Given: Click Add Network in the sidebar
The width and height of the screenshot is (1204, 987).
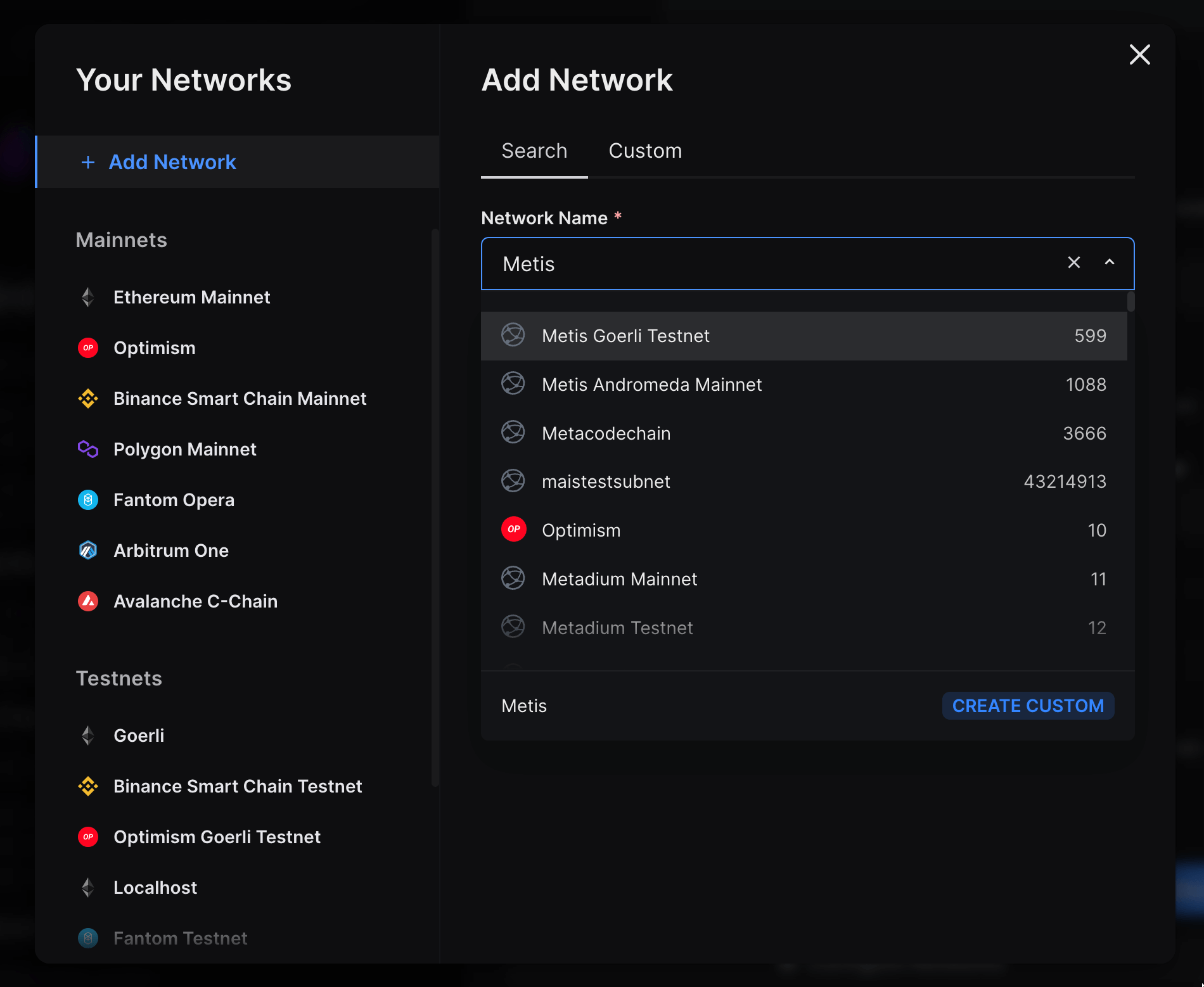Looking at the screenshot, I should coord(172,162).
